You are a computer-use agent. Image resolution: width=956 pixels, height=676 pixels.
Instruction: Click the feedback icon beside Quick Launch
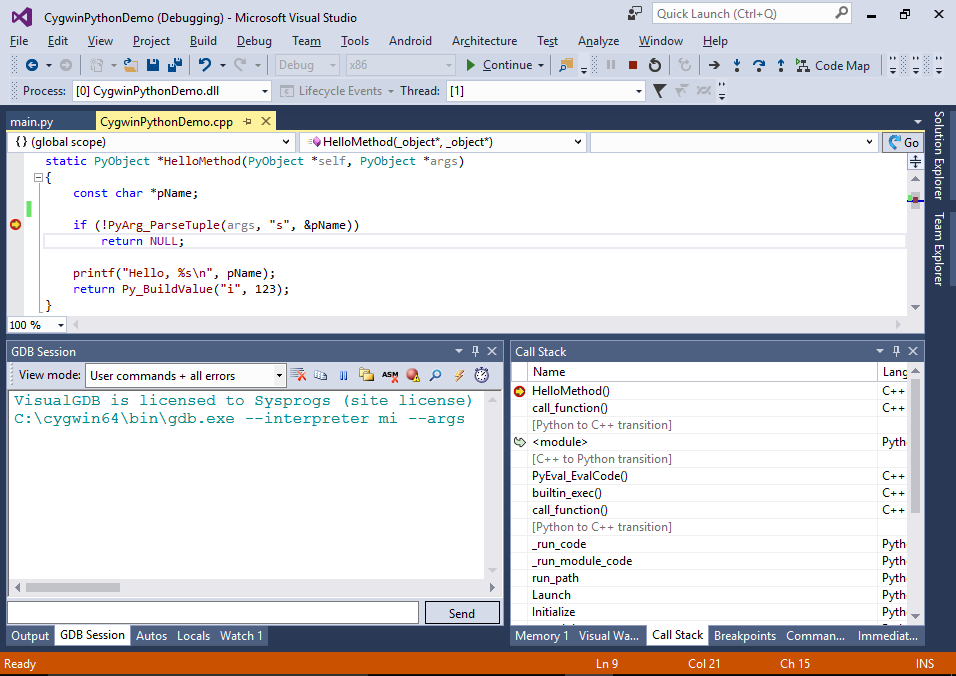(635, 13)
